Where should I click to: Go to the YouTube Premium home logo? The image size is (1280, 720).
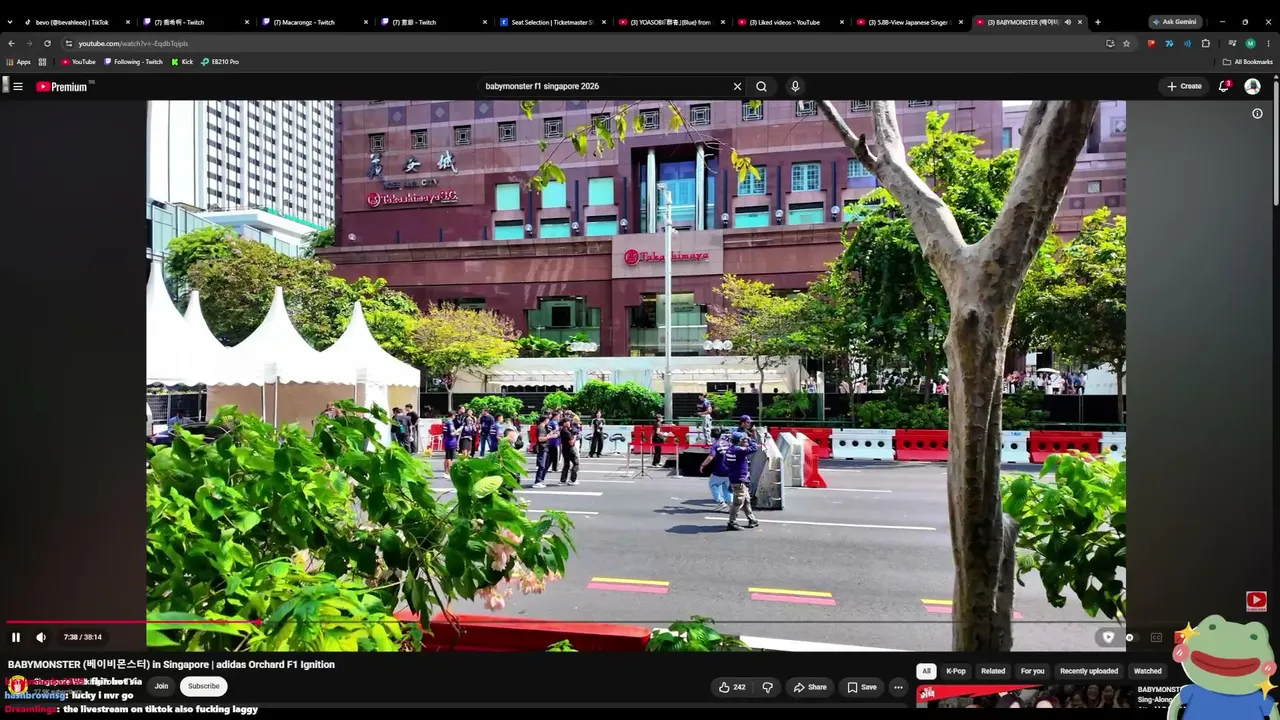pos(63,87)
